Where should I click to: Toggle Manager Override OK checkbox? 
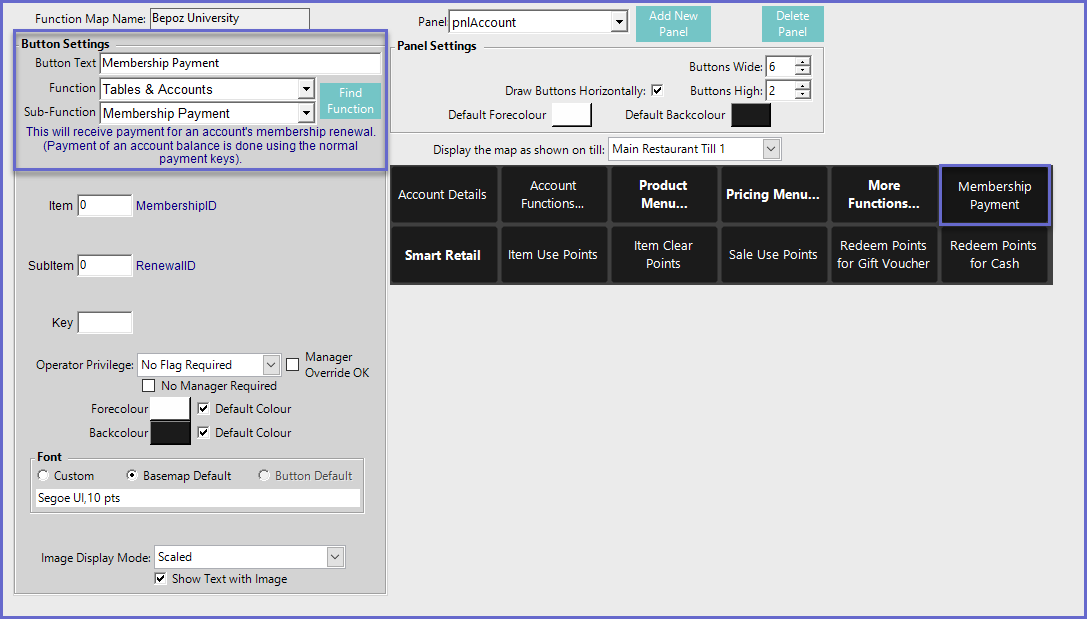[x=293, y=365]
